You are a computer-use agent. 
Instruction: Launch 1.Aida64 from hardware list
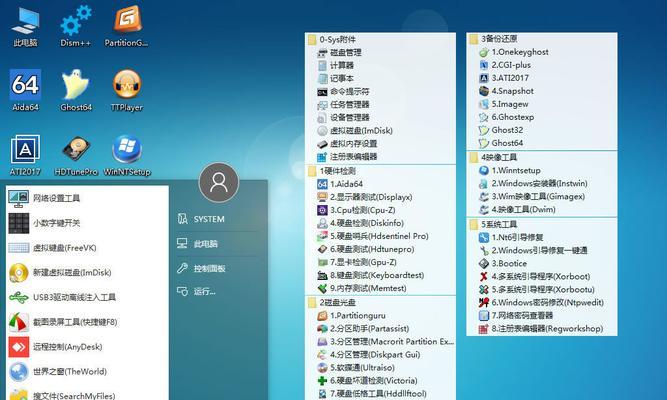coord(380,184)
